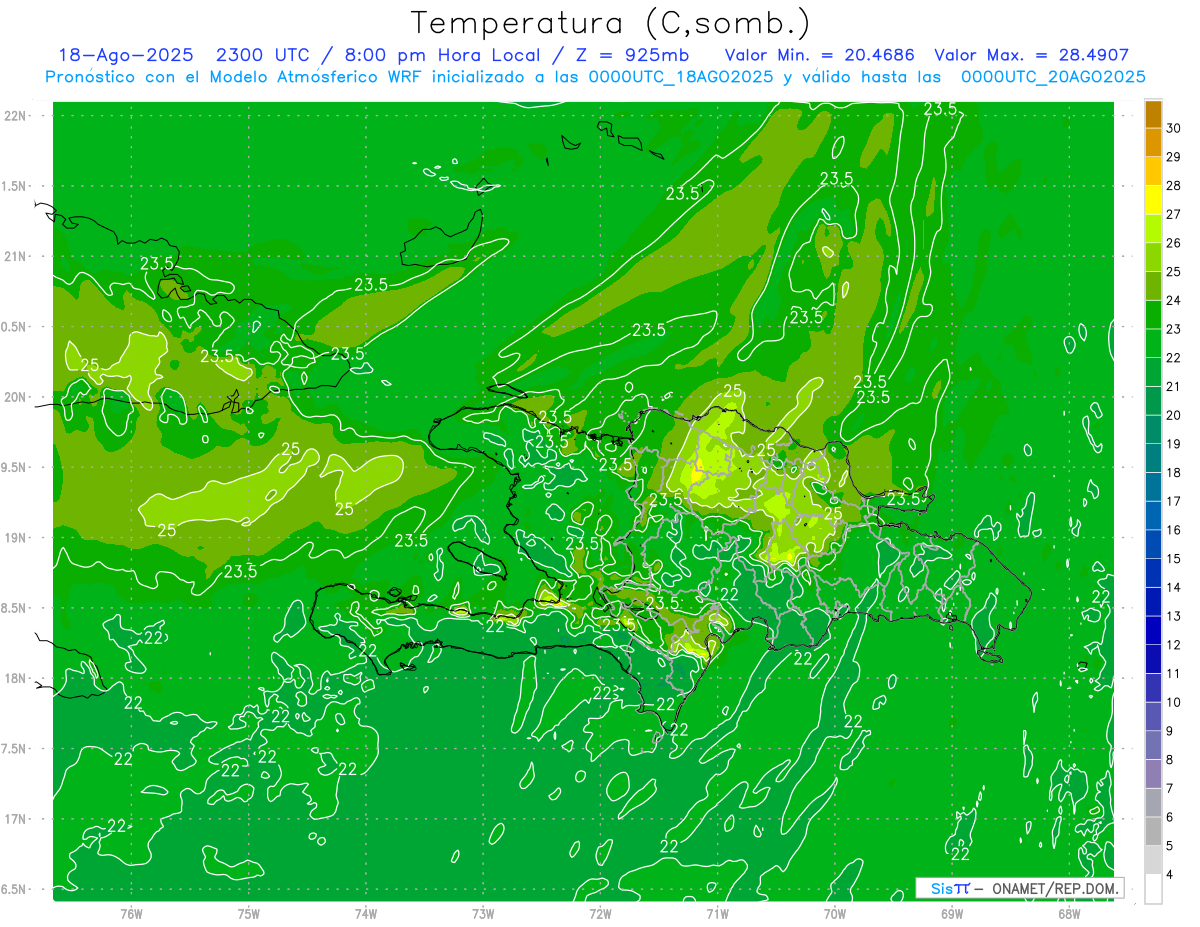Click the yellow legend swatch between 27 and 28
The height and width of the screenshot is (927, 1200).
1153,200
